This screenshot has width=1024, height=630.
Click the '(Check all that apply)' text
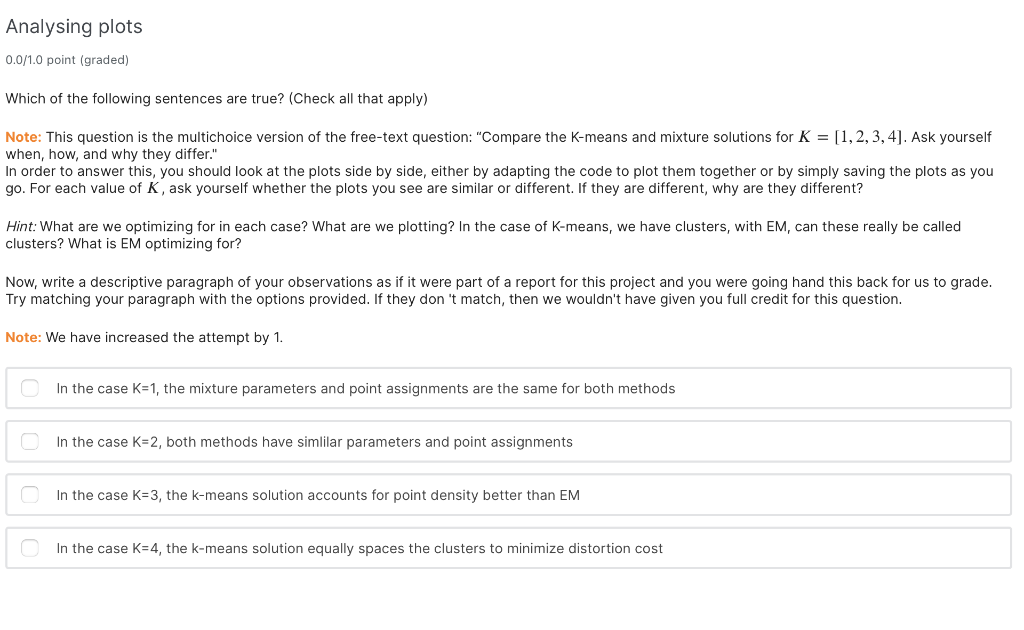pos(358,99)
